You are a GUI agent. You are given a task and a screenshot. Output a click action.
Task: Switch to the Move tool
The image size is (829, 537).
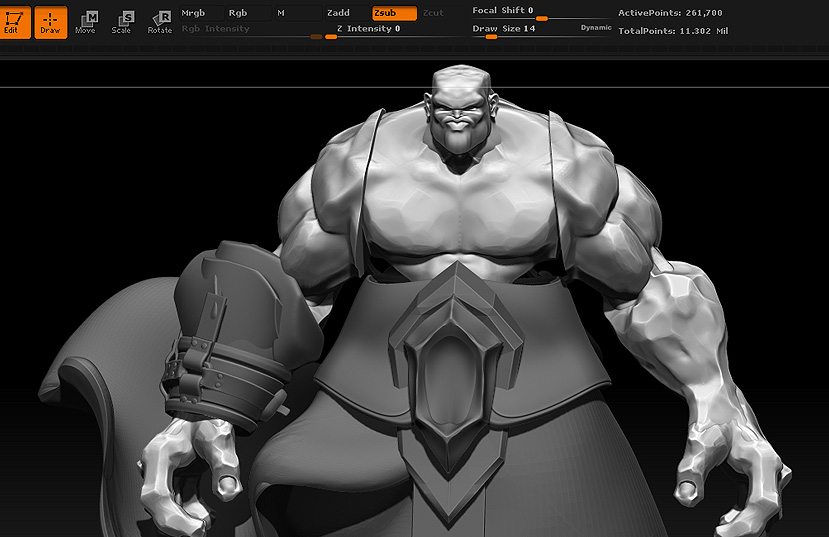[x=86, y=23]
